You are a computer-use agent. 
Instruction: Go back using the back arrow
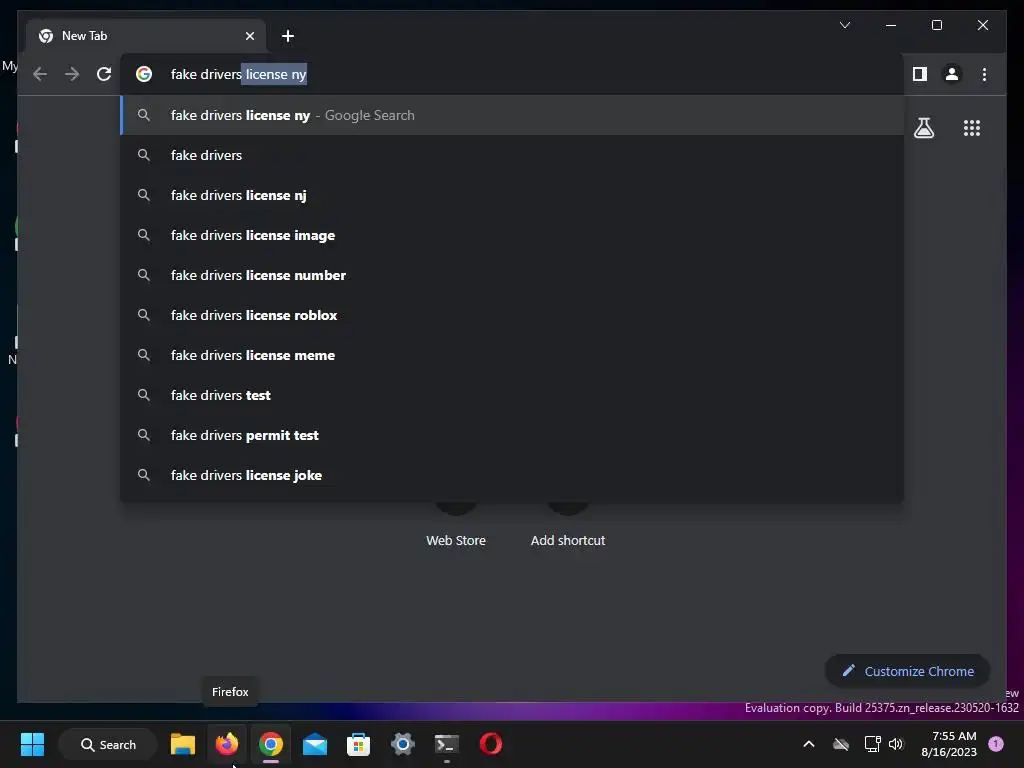40,74
